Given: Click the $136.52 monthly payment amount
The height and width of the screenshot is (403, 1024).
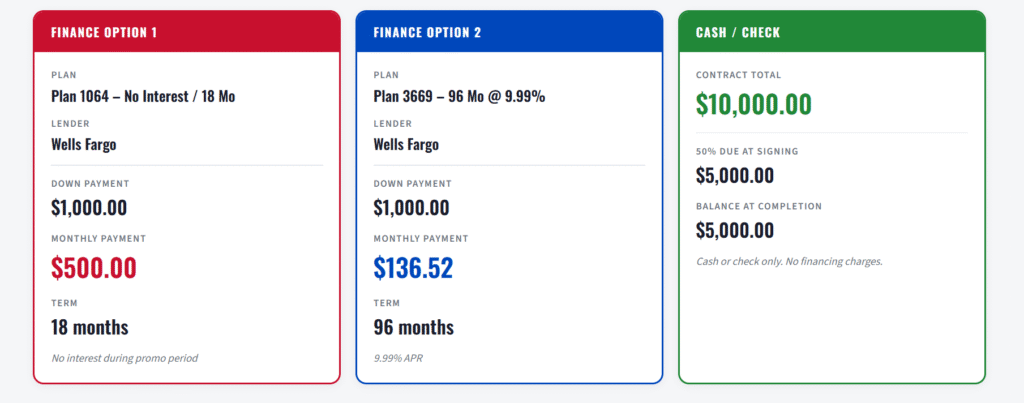Looking at the screenshot, I should pyautogui.click(x=413, y=267).
